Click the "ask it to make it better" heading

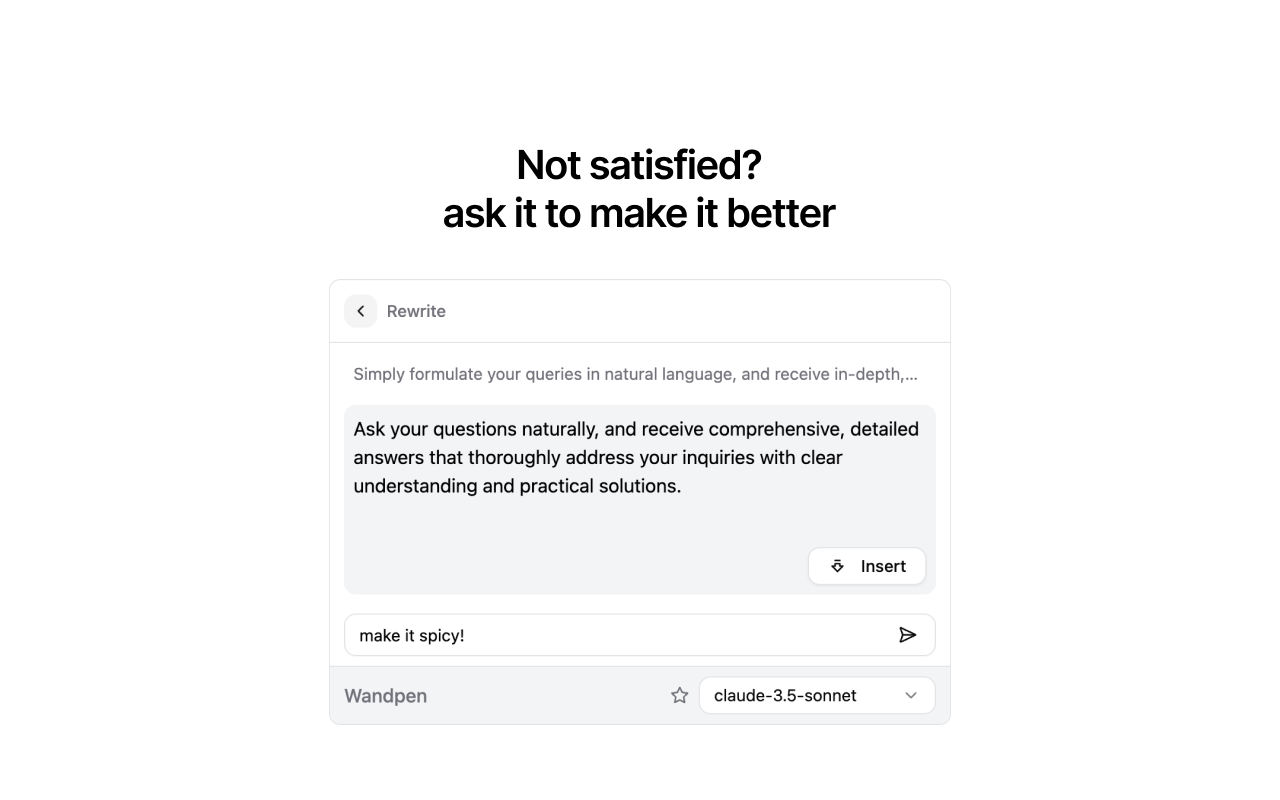(639, 213)
